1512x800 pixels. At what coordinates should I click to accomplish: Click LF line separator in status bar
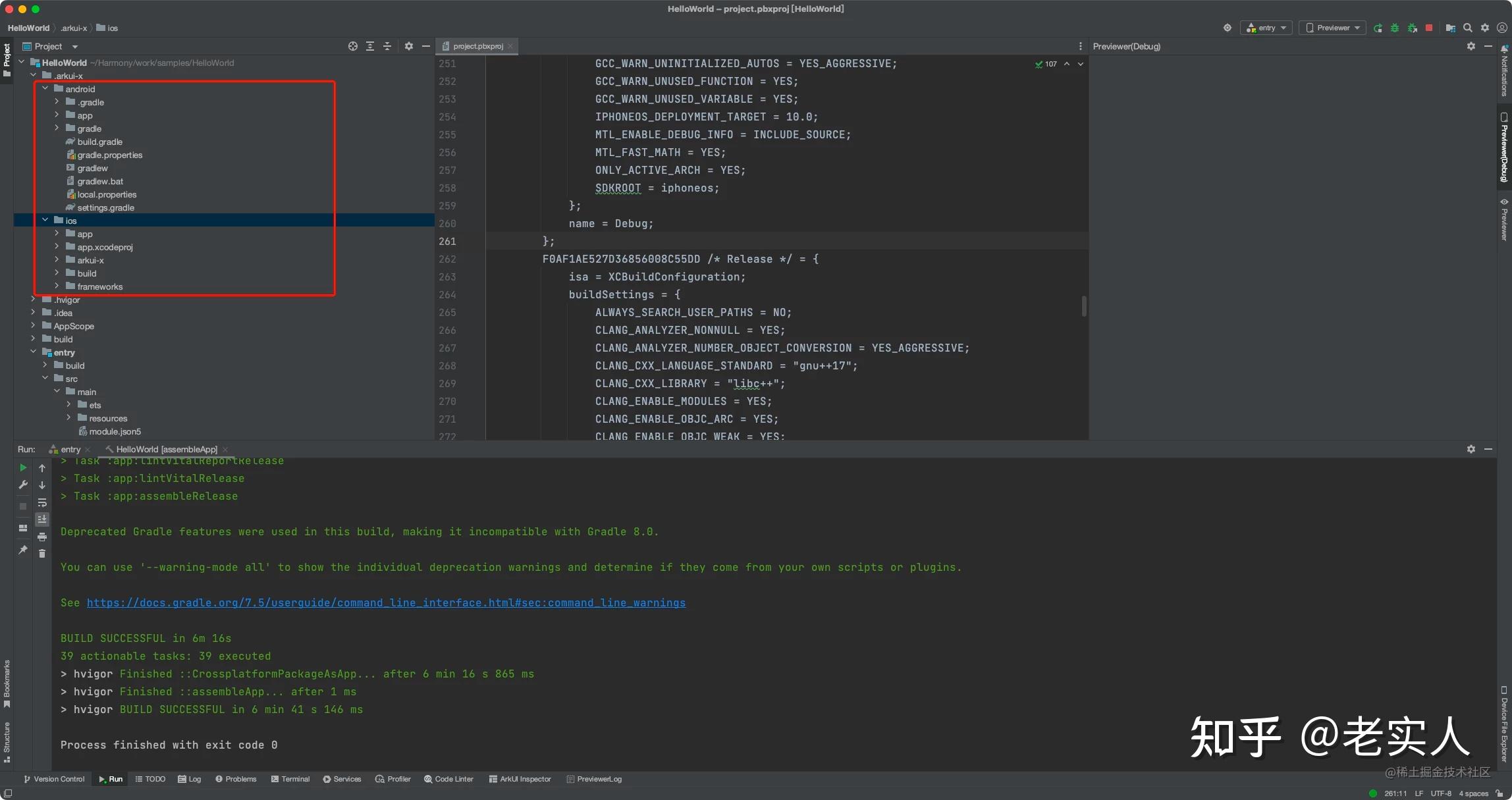click(x=1418, y=793)
